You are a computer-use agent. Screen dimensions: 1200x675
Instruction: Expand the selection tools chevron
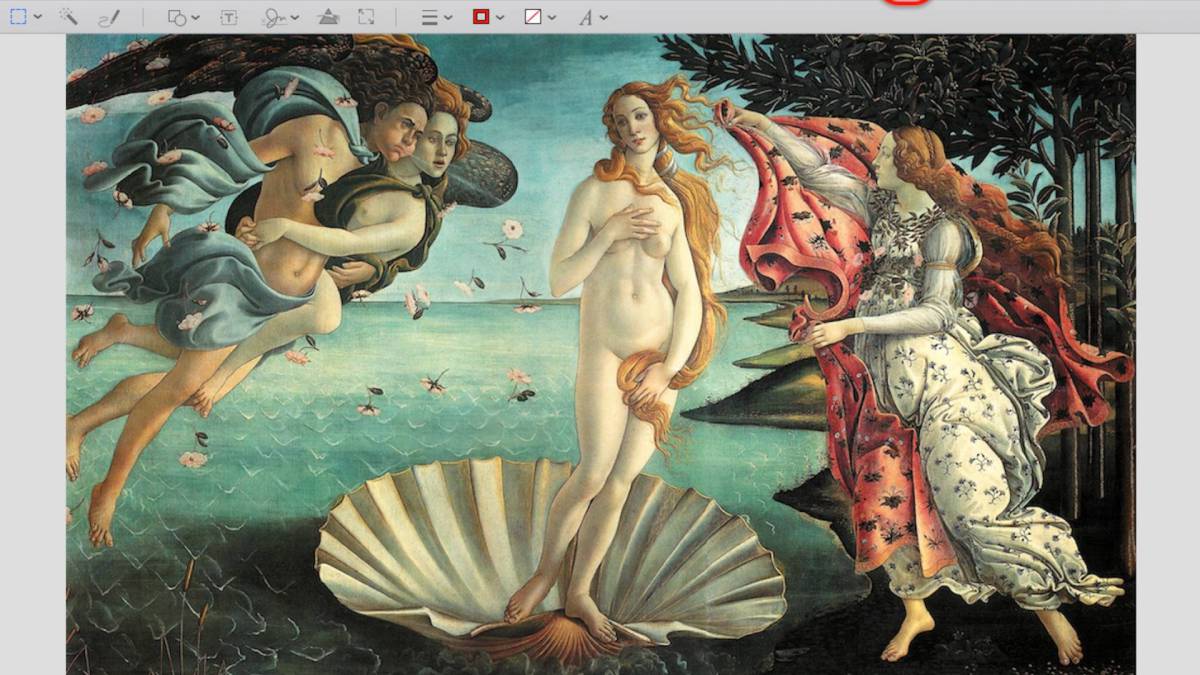[x=38, y=18]
